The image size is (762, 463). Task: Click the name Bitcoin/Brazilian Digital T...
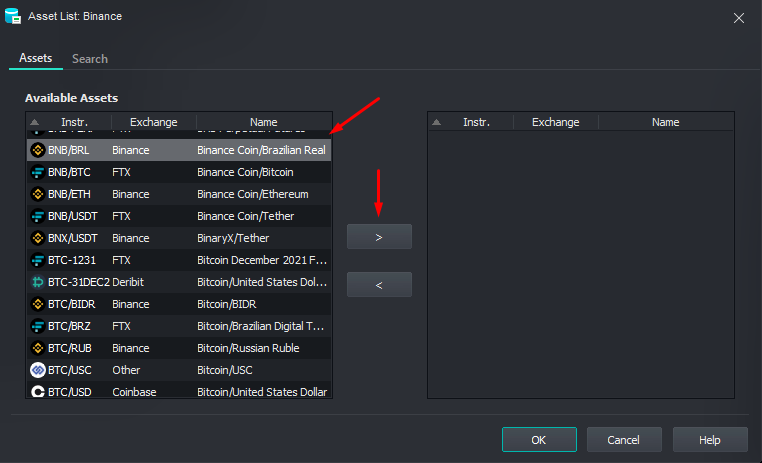click(260, 326)
